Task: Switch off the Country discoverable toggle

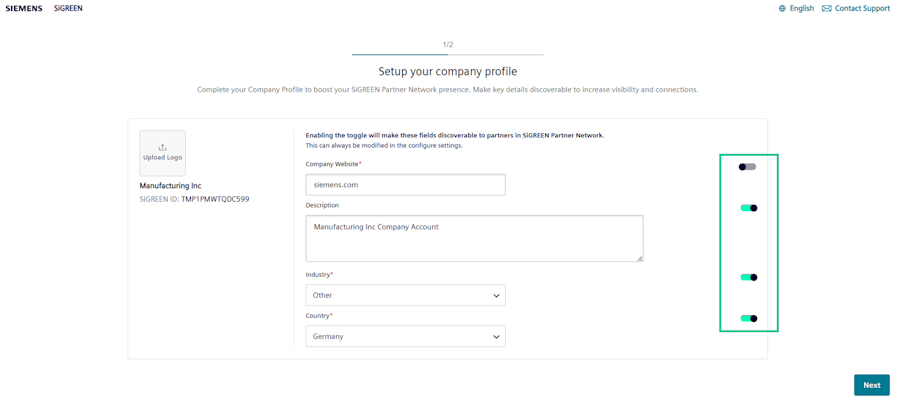Action: click(748, 318)
